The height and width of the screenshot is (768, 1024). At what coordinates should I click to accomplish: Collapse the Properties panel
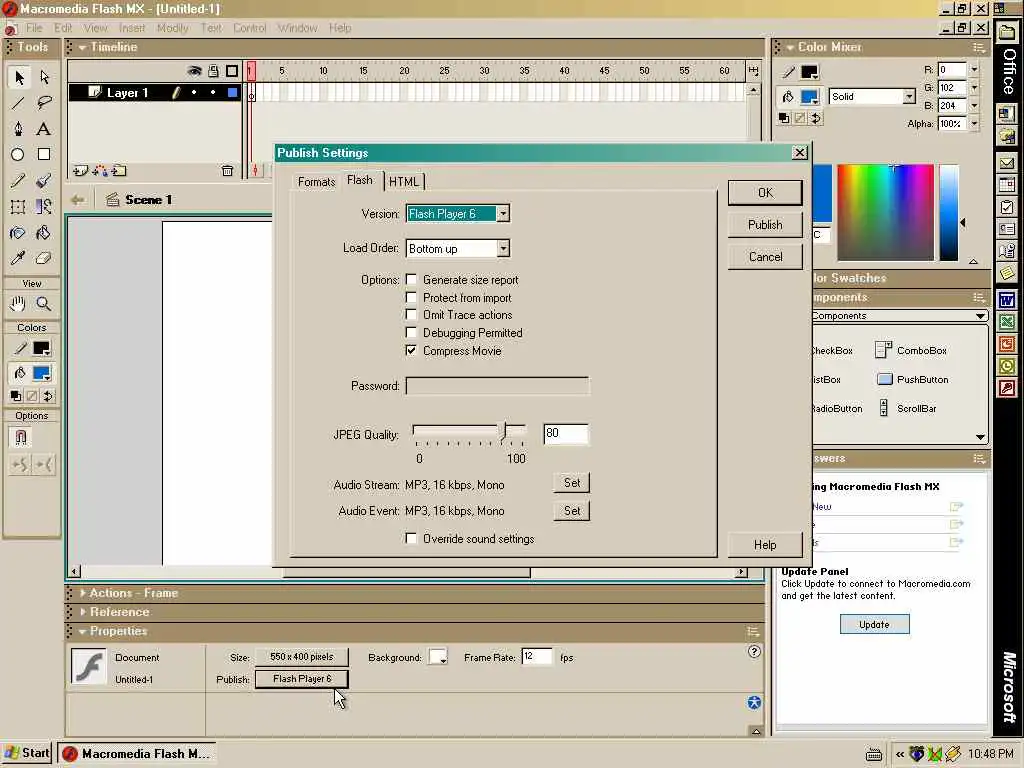82,632
